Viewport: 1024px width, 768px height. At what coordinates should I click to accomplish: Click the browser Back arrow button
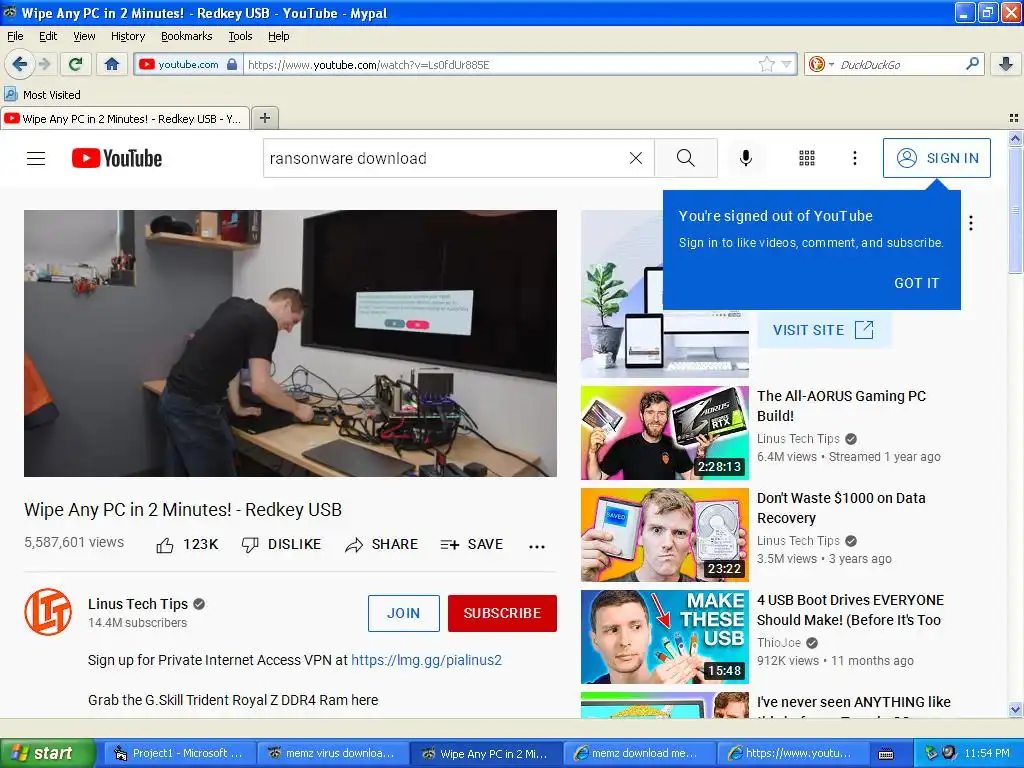18,64
